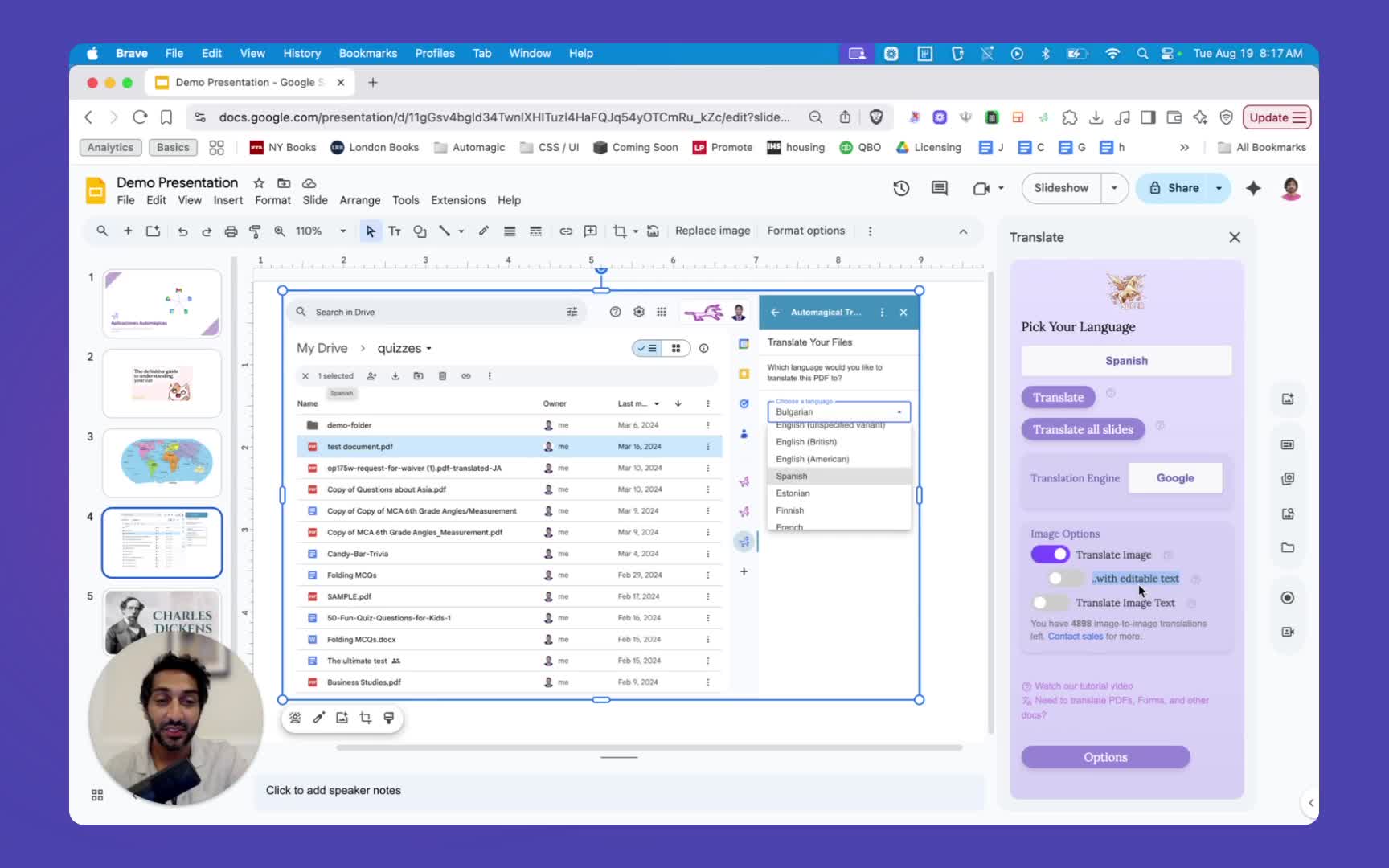Expand the 110% zoom level dropdown
The width and height of the screenshot is (1389, 868).
(343, 231)
